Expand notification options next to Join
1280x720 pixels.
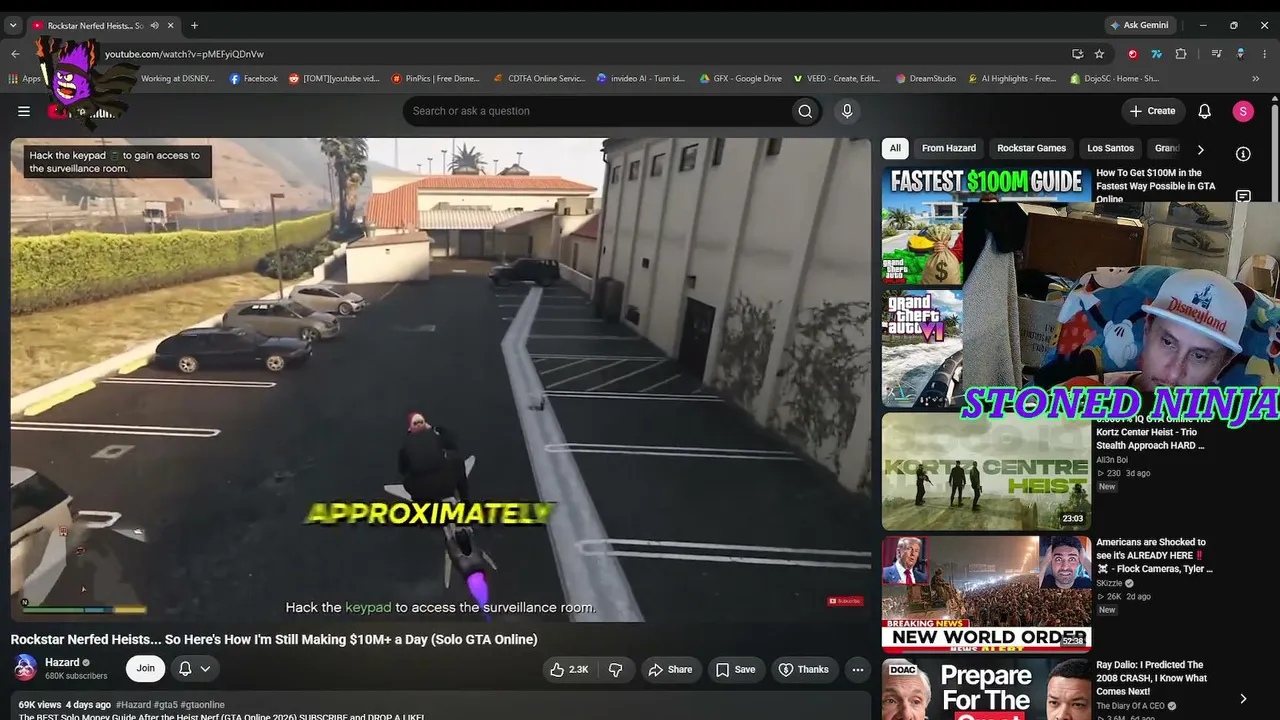click(x=195, y=669)
